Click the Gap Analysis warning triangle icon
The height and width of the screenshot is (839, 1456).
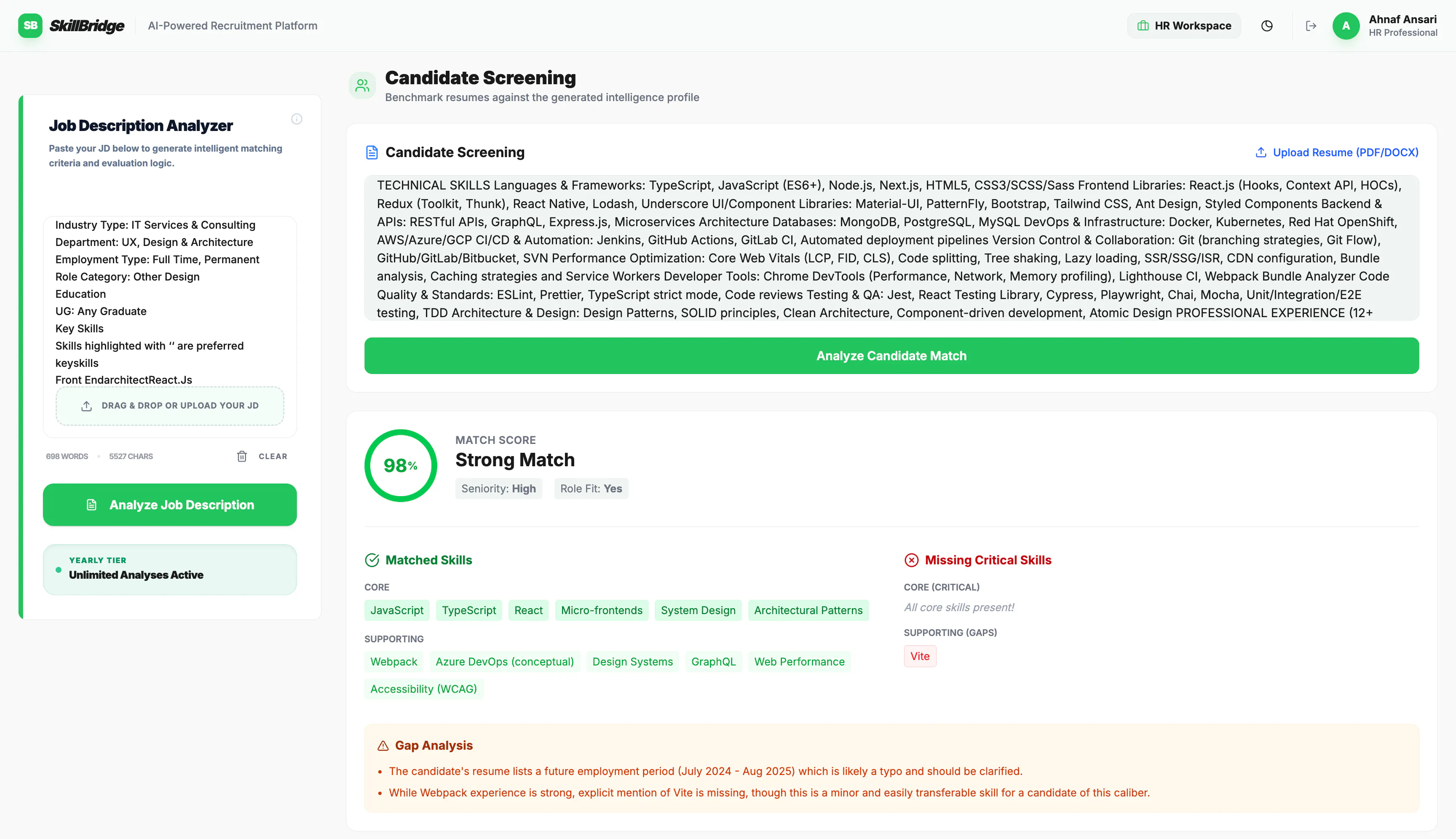(383, 745)
